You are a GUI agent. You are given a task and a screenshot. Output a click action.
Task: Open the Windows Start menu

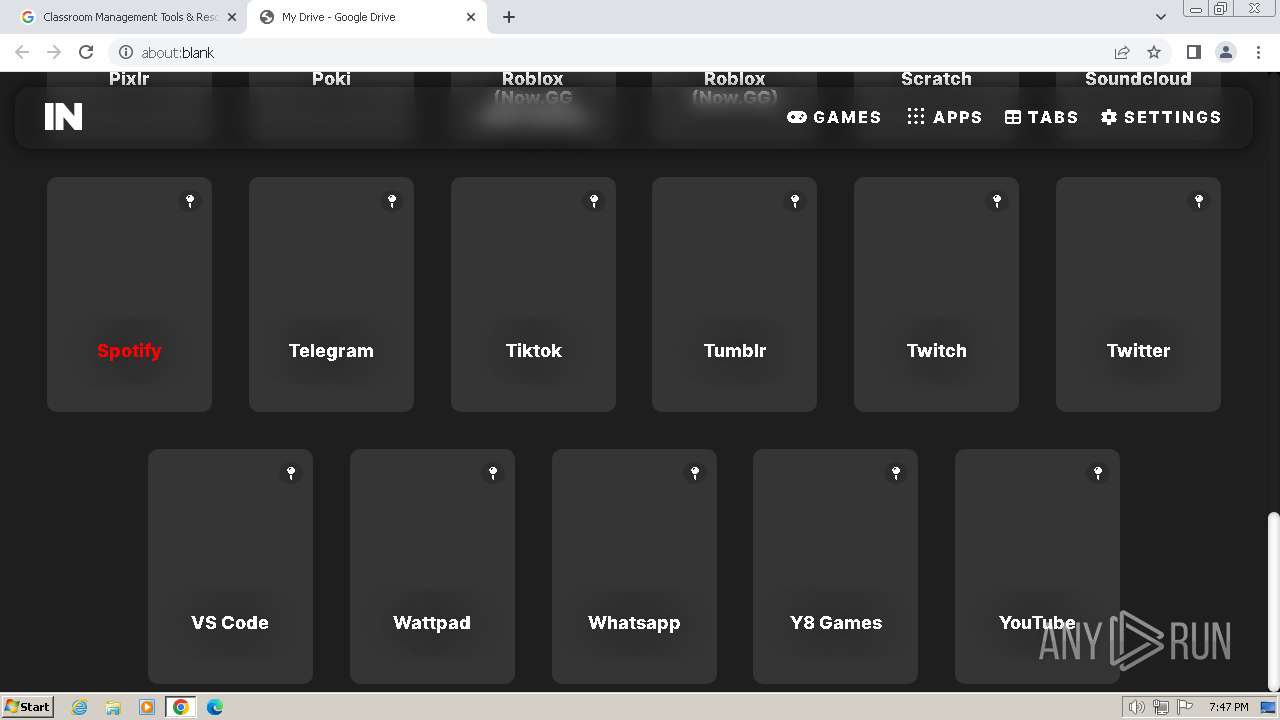point(28,706)
